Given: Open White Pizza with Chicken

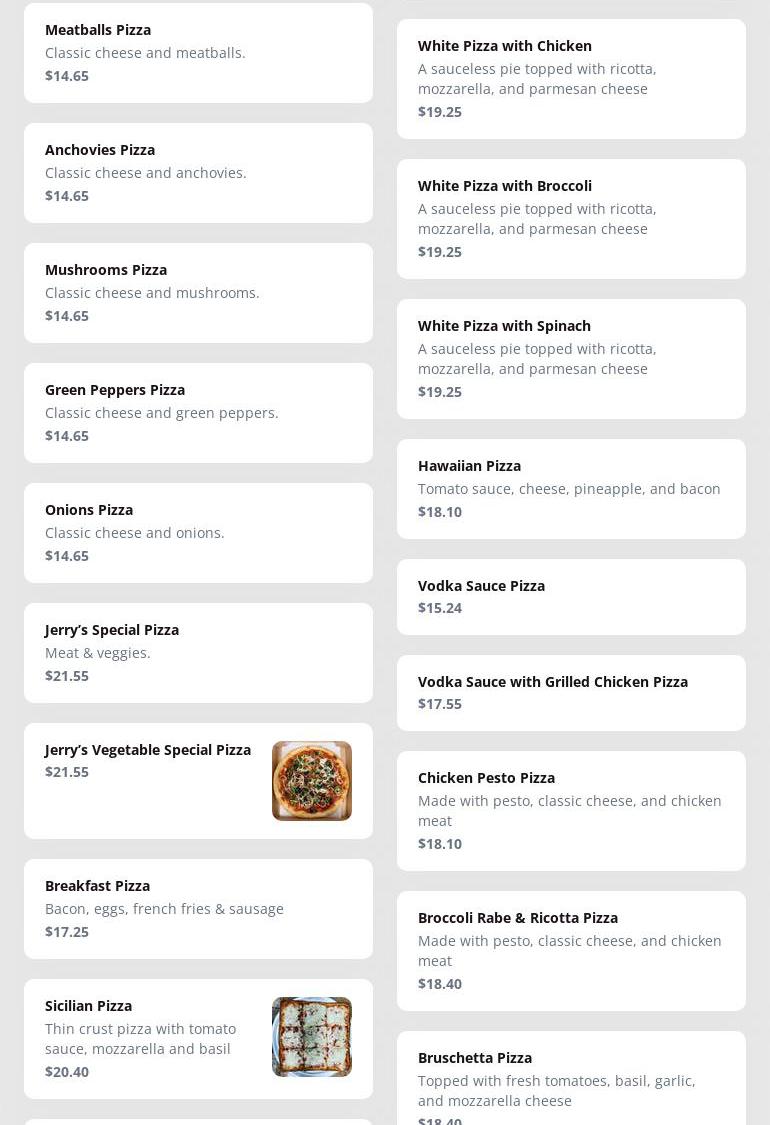Looking at the screenshot, I should click(571, 79).
